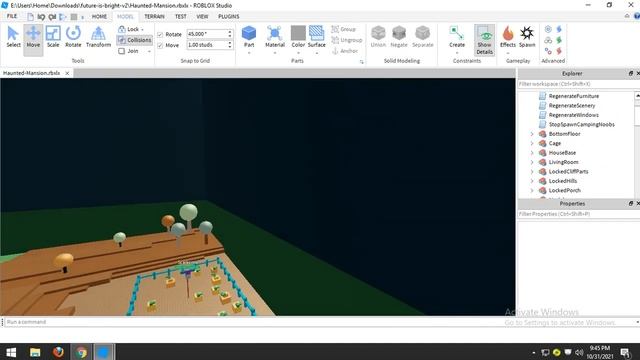Ungroup the selected model
This screenshot has width=640, height=360.
click(347, 40)
